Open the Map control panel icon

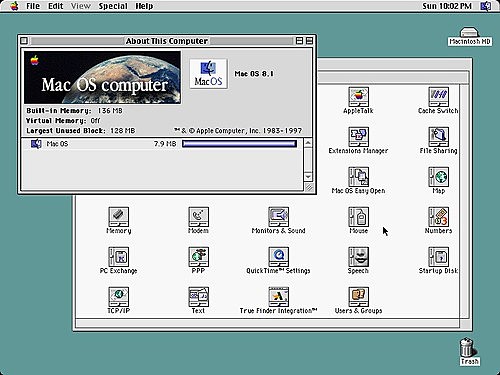click(x=438, y=177)
